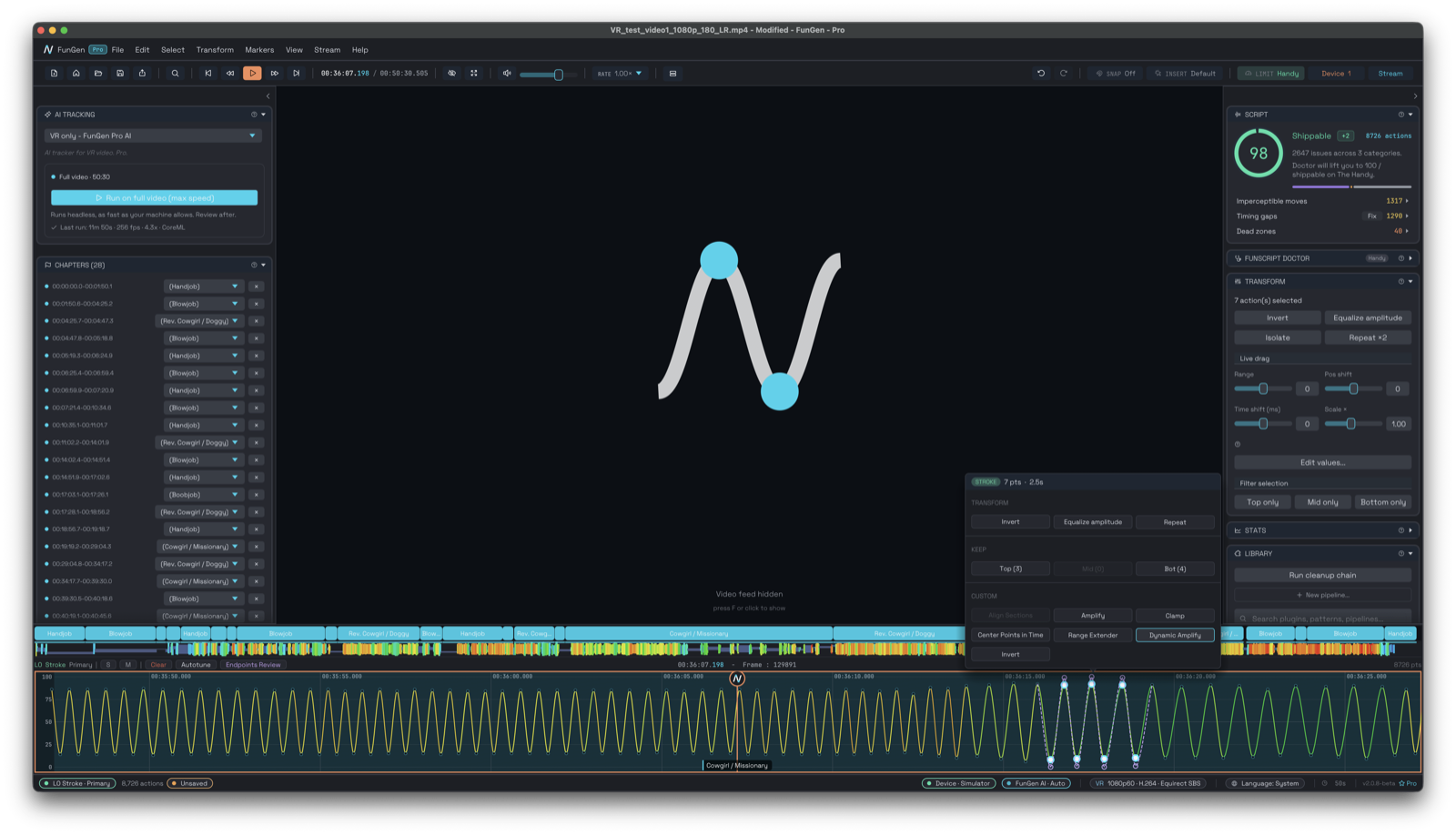Toggle the M mute button on timeline
The image size is (1456, 835).
click(128, 665)
